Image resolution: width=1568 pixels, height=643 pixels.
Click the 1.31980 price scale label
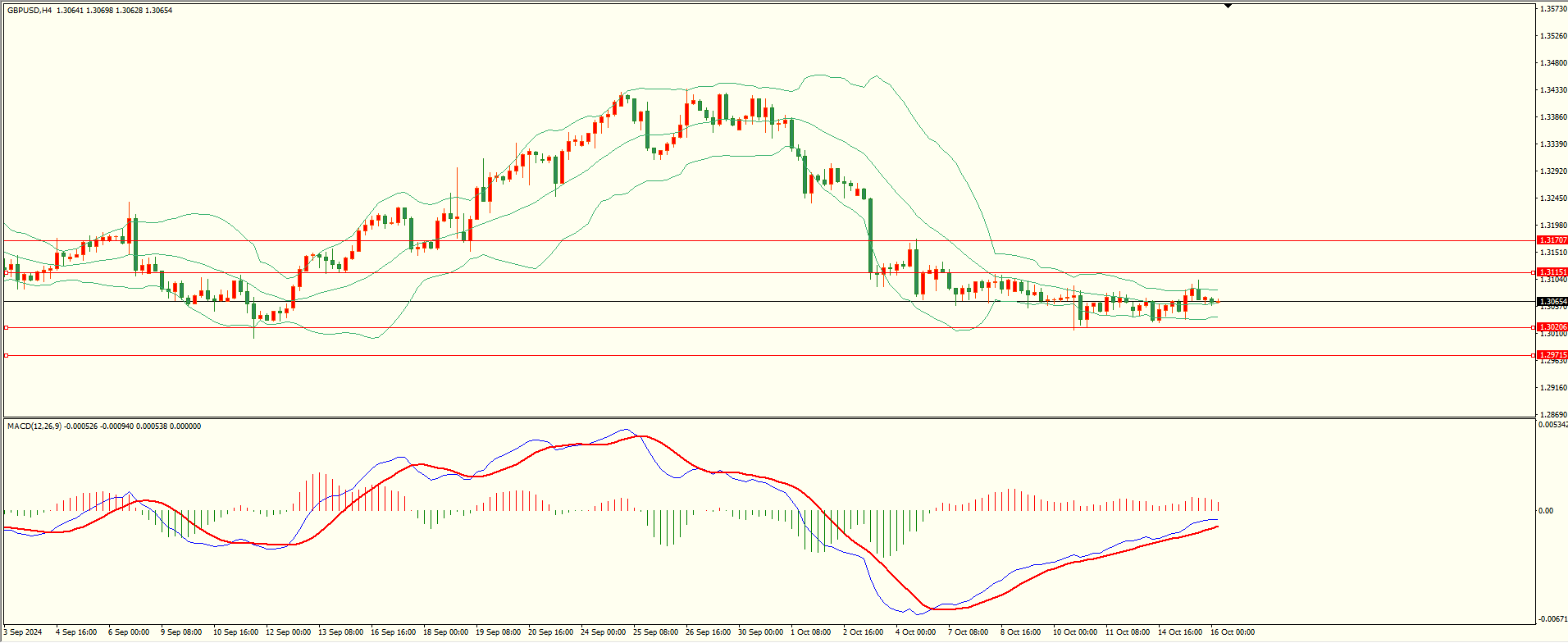(1553, 226)
